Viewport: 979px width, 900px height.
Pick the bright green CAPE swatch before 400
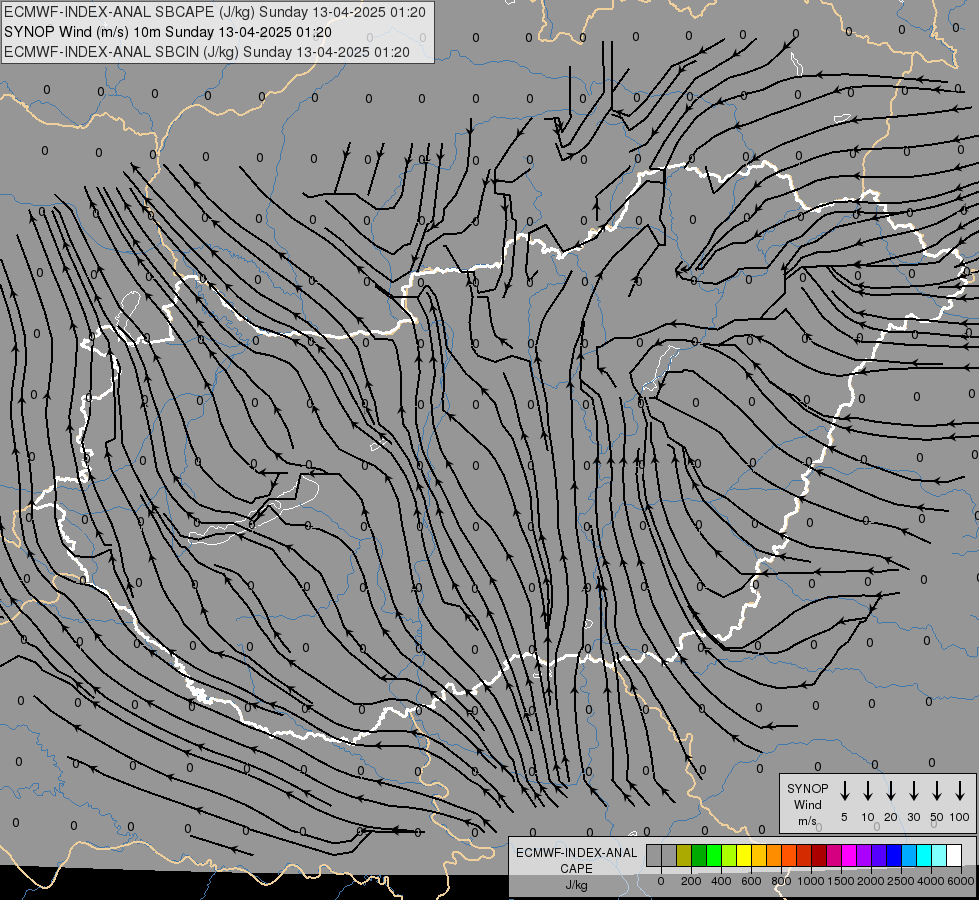[x=714, y=855]
